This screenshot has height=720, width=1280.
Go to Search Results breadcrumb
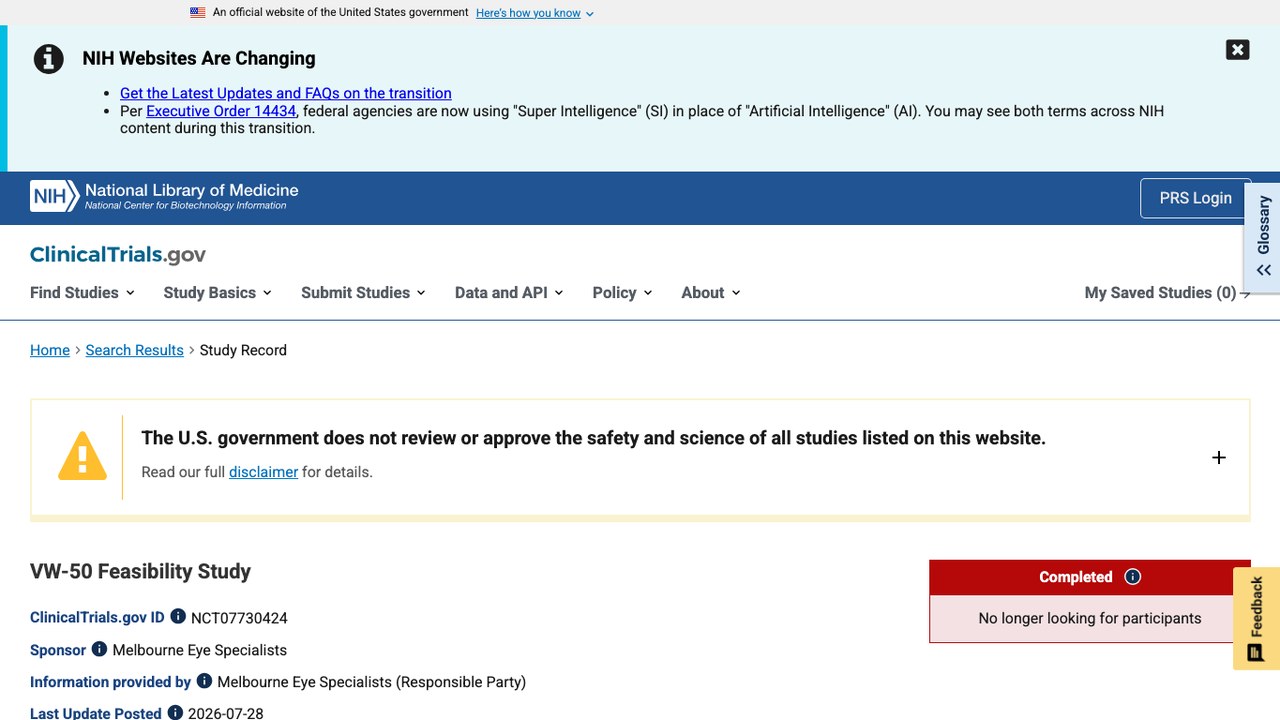tap(134, 350)
